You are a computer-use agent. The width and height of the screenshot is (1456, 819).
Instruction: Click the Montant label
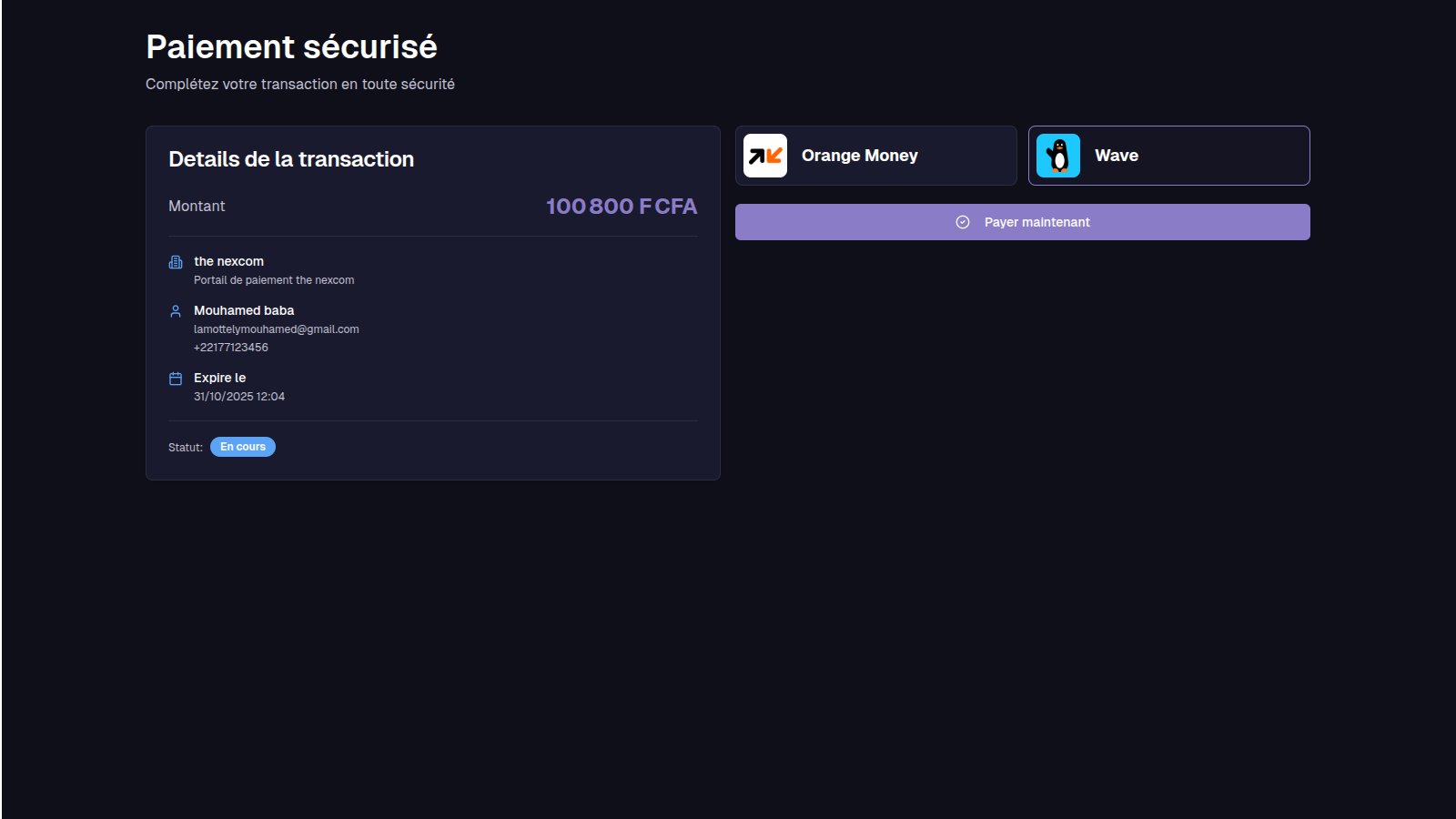pos(197,207)
